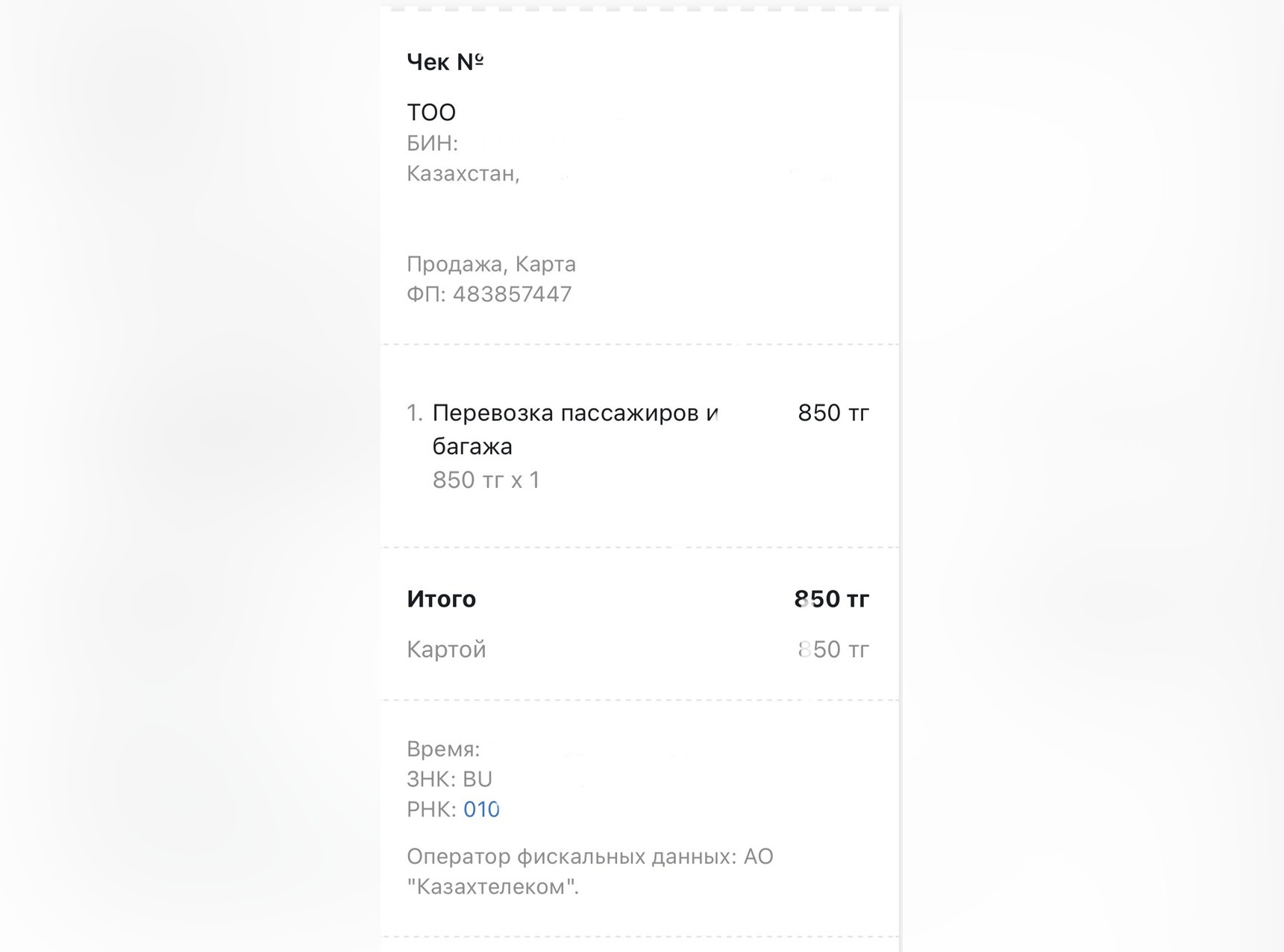
Task: Open the blue РНК number link
Action: 481,809
